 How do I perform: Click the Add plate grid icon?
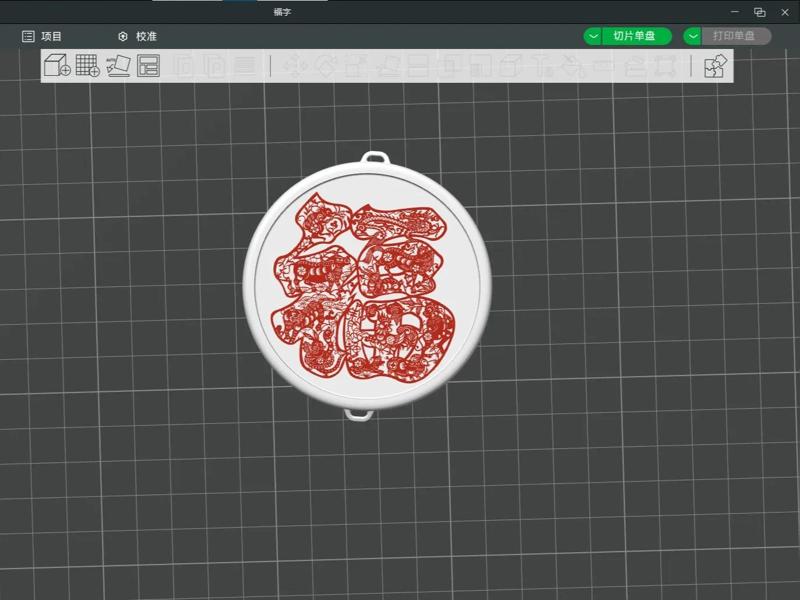[x=87, y=65]
